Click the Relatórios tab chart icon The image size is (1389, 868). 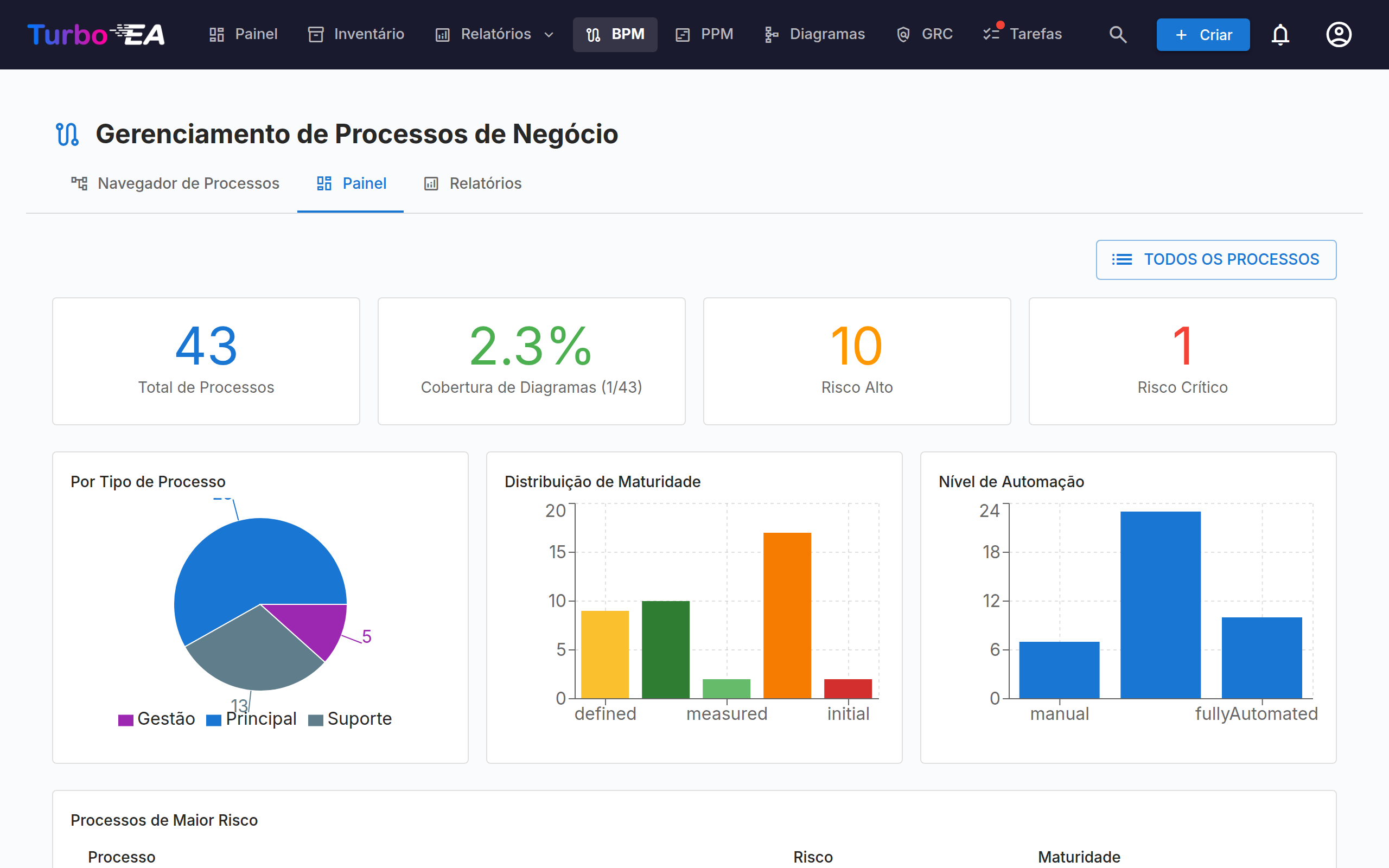pyautogui.click(x=431, y=184)
